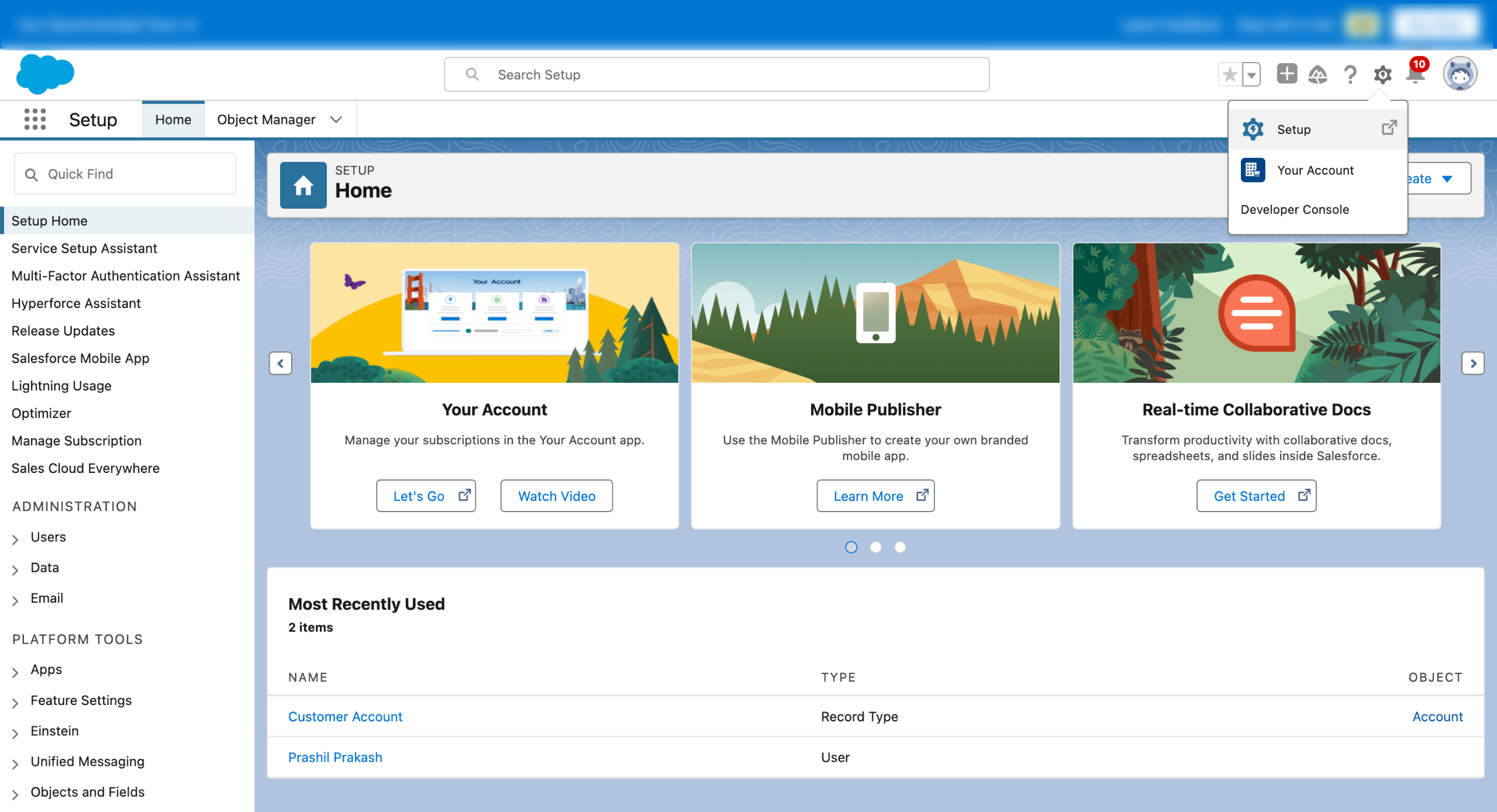
Task: Open the Object Manager tab dropdown chevron
Action: click(336, 119)
